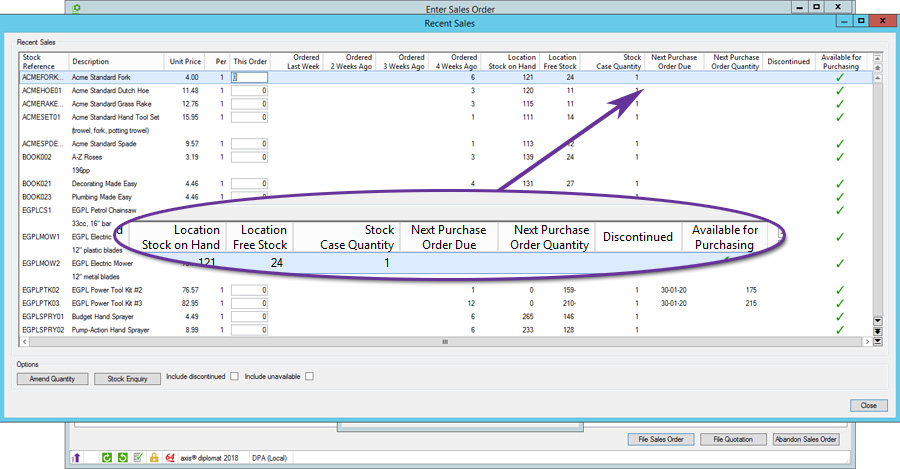The height and width of the screenshot is (469, 900).
Task: Click the green checkmark for ACMERAKE row
Action: (x=840, y=104)
